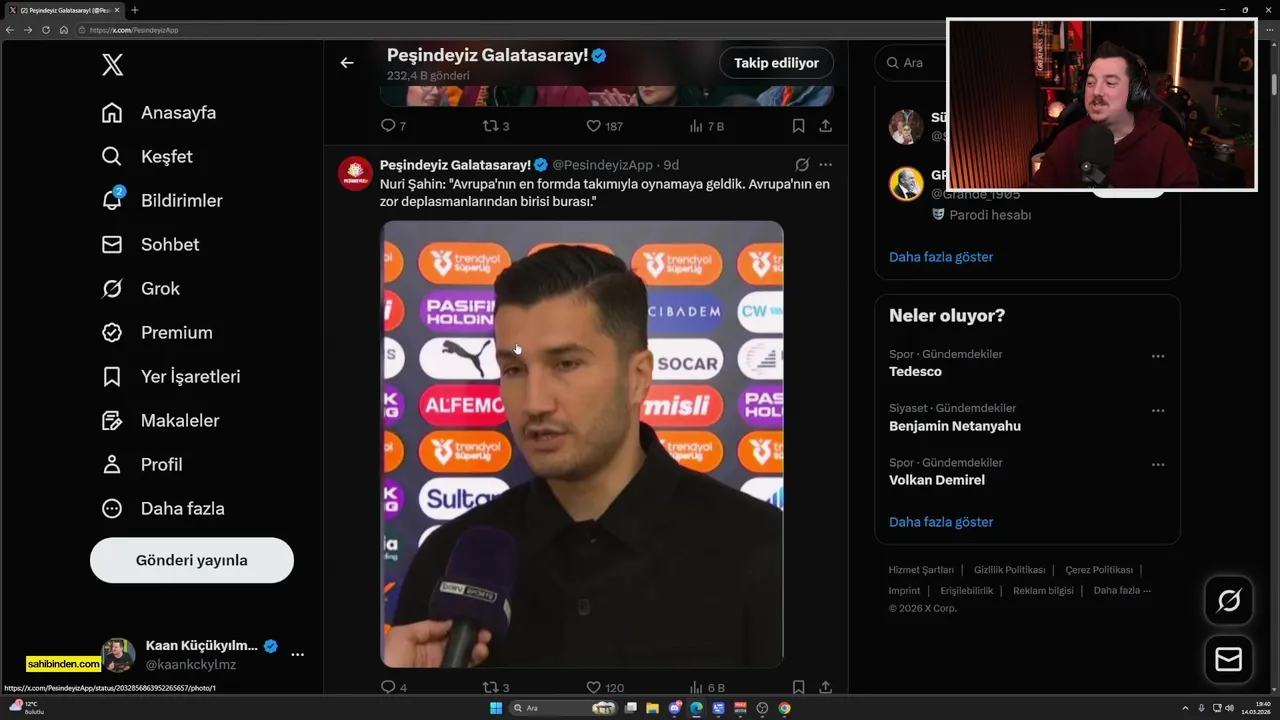The width and height of the screenshot is (1280, 720).
Task: Open the Windows Start menu
Action: click(496, 708)
